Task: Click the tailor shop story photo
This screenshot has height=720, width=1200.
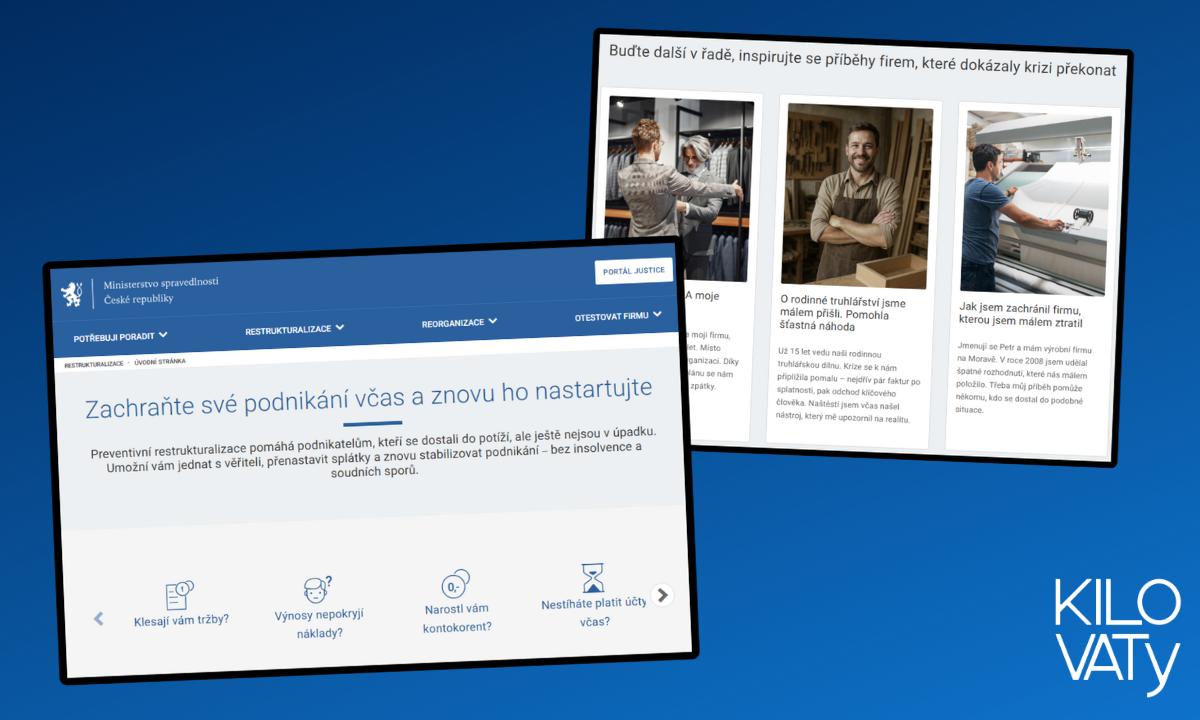Action: tap(678, 190)
